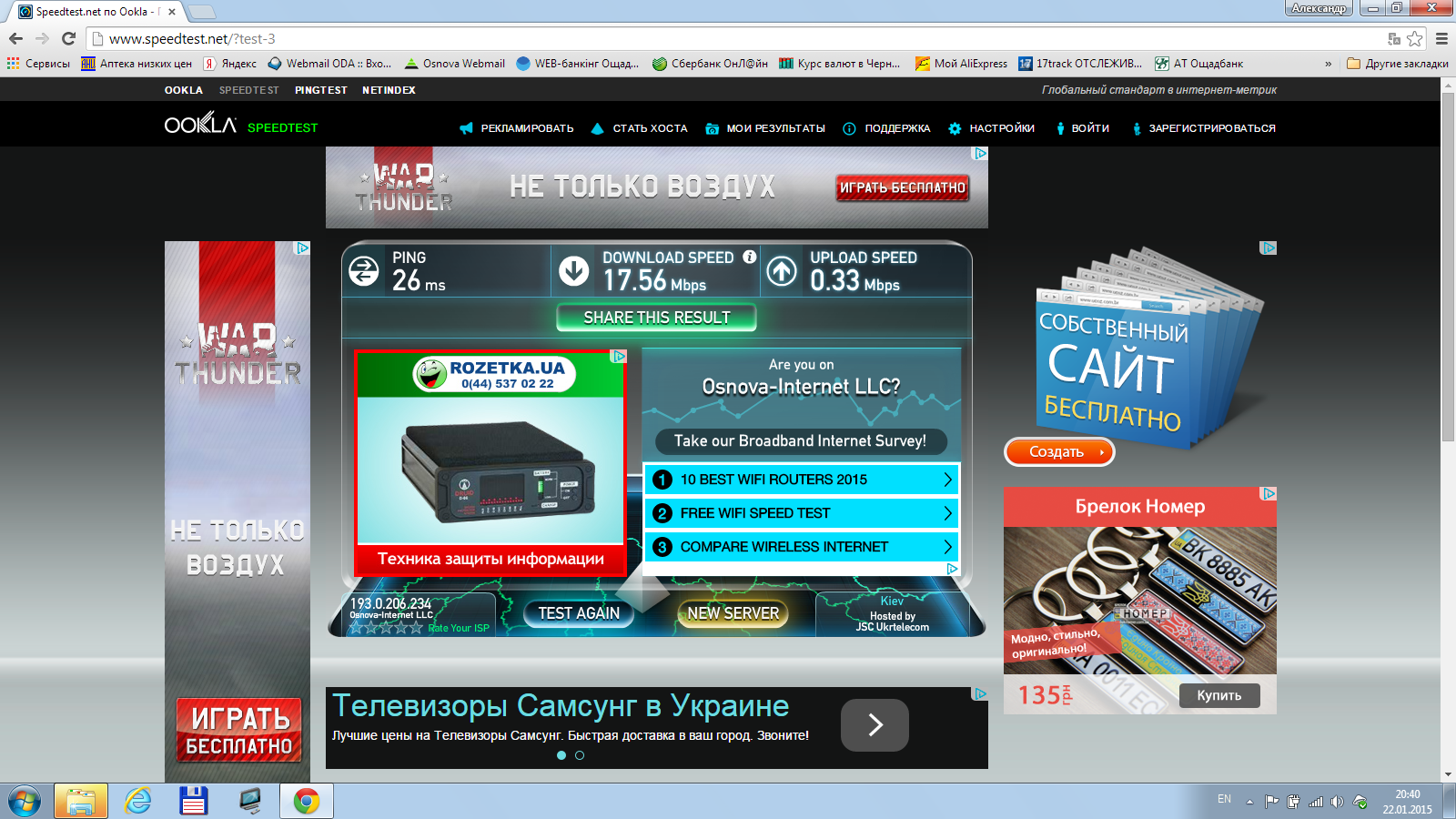This screenshot has height=819, width=1456.
Task: Open the Chrome menu hamburger icon
Action: 1441,38
